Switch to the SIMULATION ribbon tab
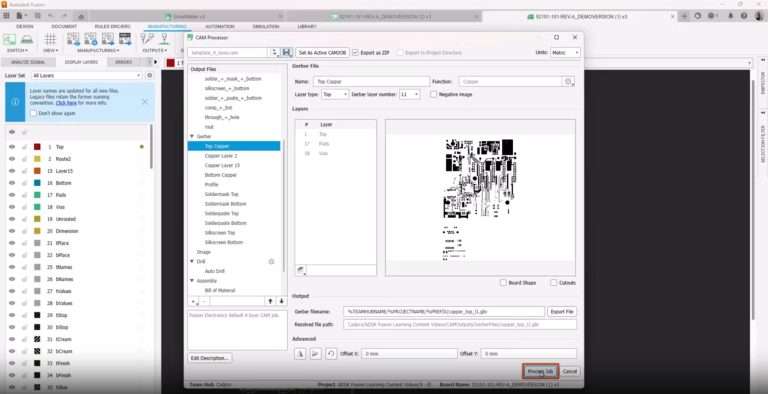 [266, 26]
